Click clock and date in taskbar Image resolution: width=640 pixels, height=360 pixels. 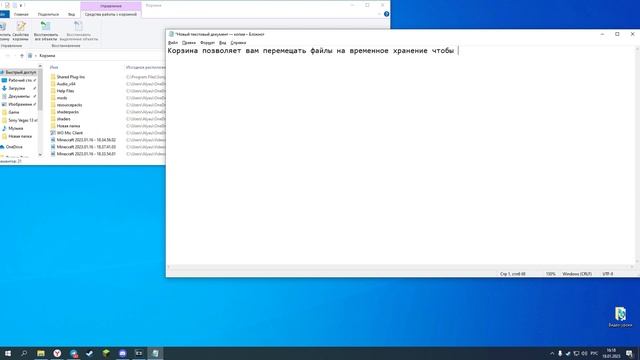(x=611, y=353)
